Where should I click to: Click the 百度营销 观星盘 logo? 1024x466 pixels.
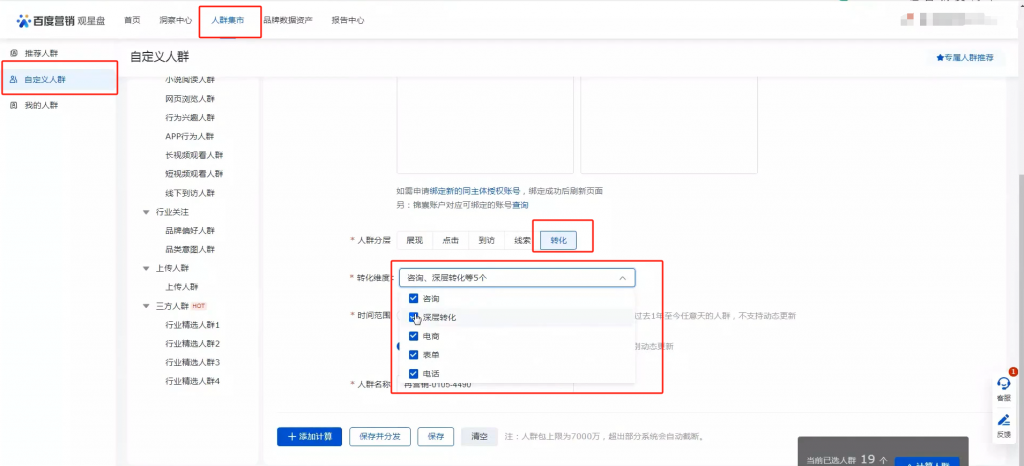pyautogui.click(x=60, y=20)
